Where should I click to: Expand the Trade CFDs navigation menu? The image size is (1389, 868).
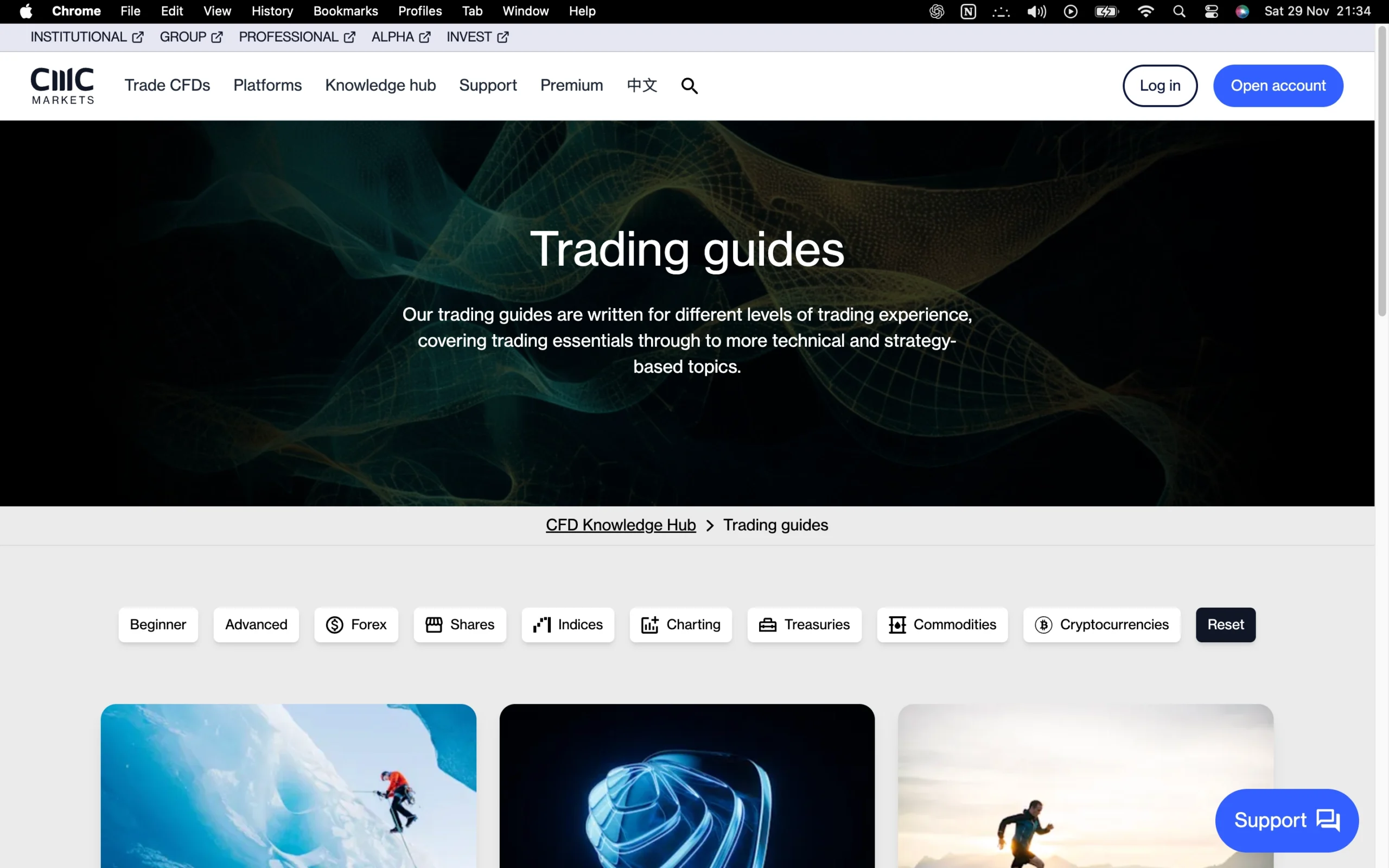point(167,85)
